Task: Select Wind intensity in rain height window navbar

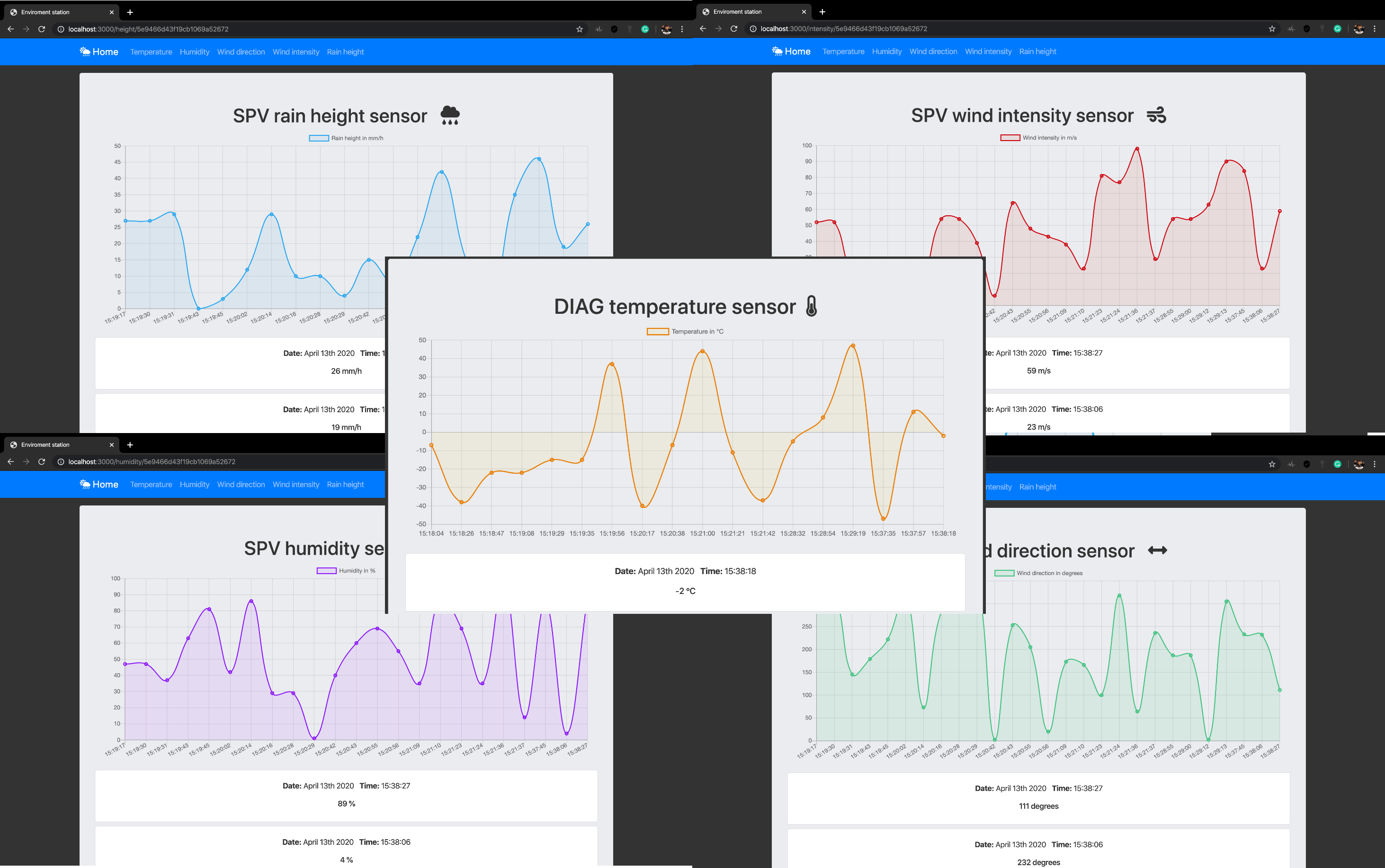Action: click(296, 52)
